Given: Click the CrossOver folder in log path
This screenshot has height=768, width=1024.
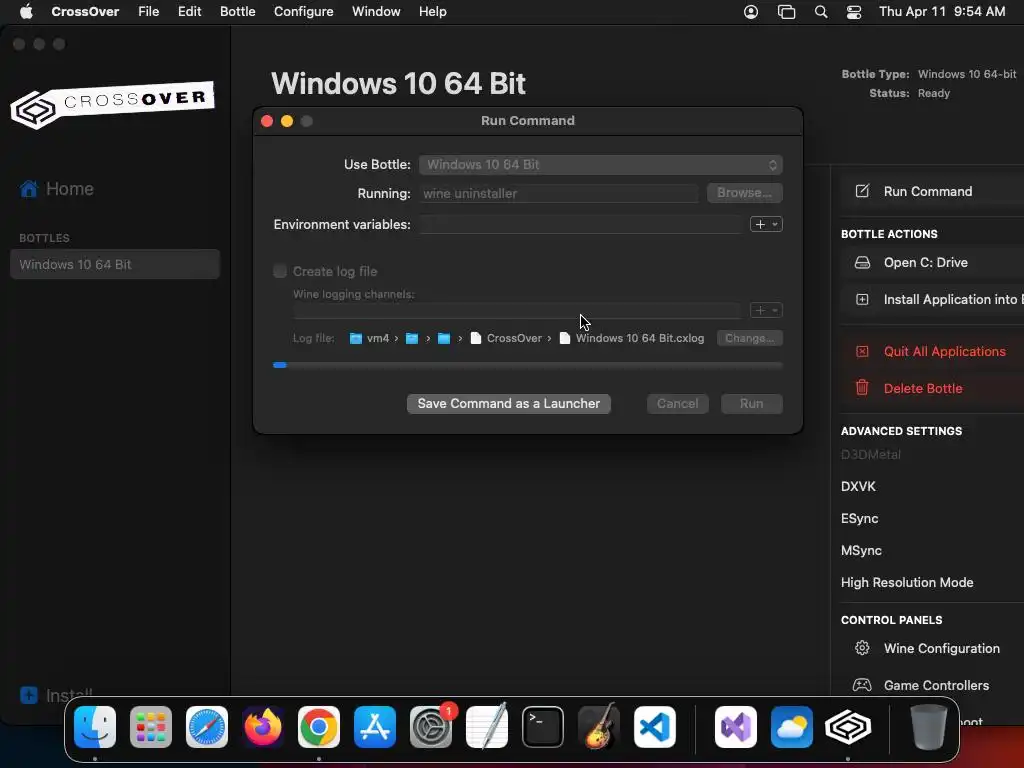Looking at the screenshot, I should 506,338.
